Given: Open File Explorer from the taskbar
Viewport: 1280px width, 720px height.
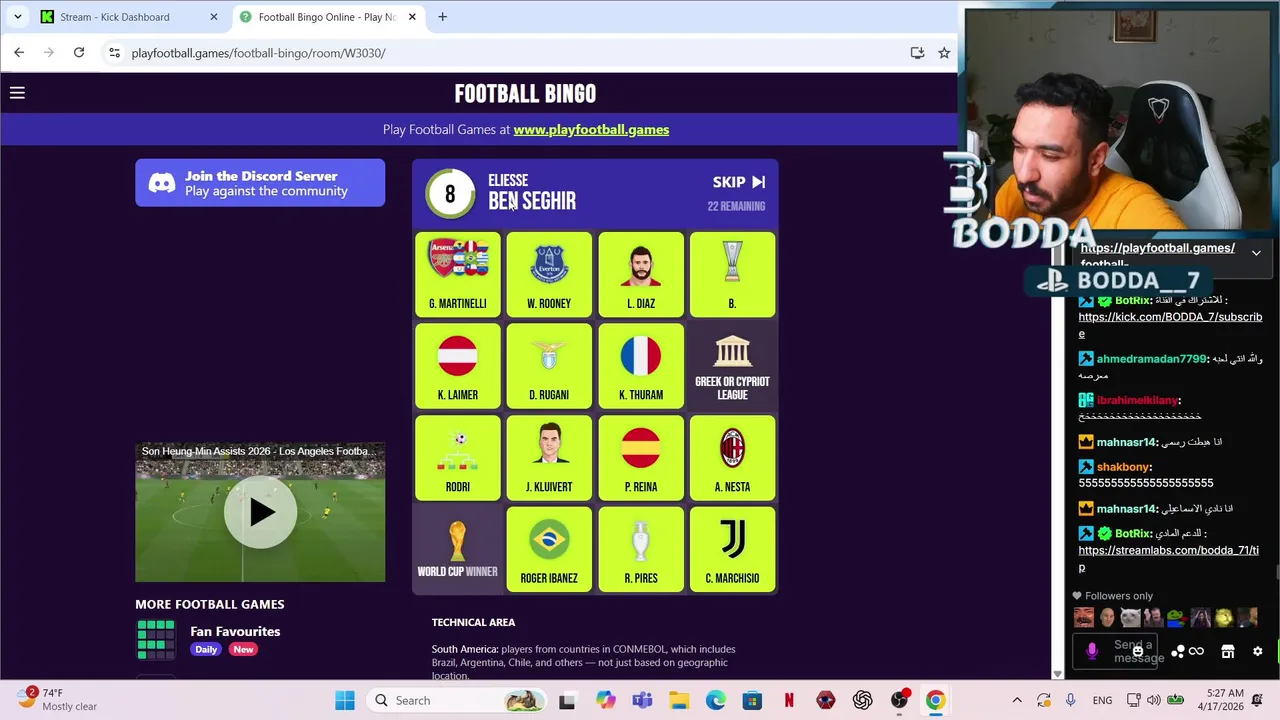Looking at the screenshot, I should [x=678, y=700].
